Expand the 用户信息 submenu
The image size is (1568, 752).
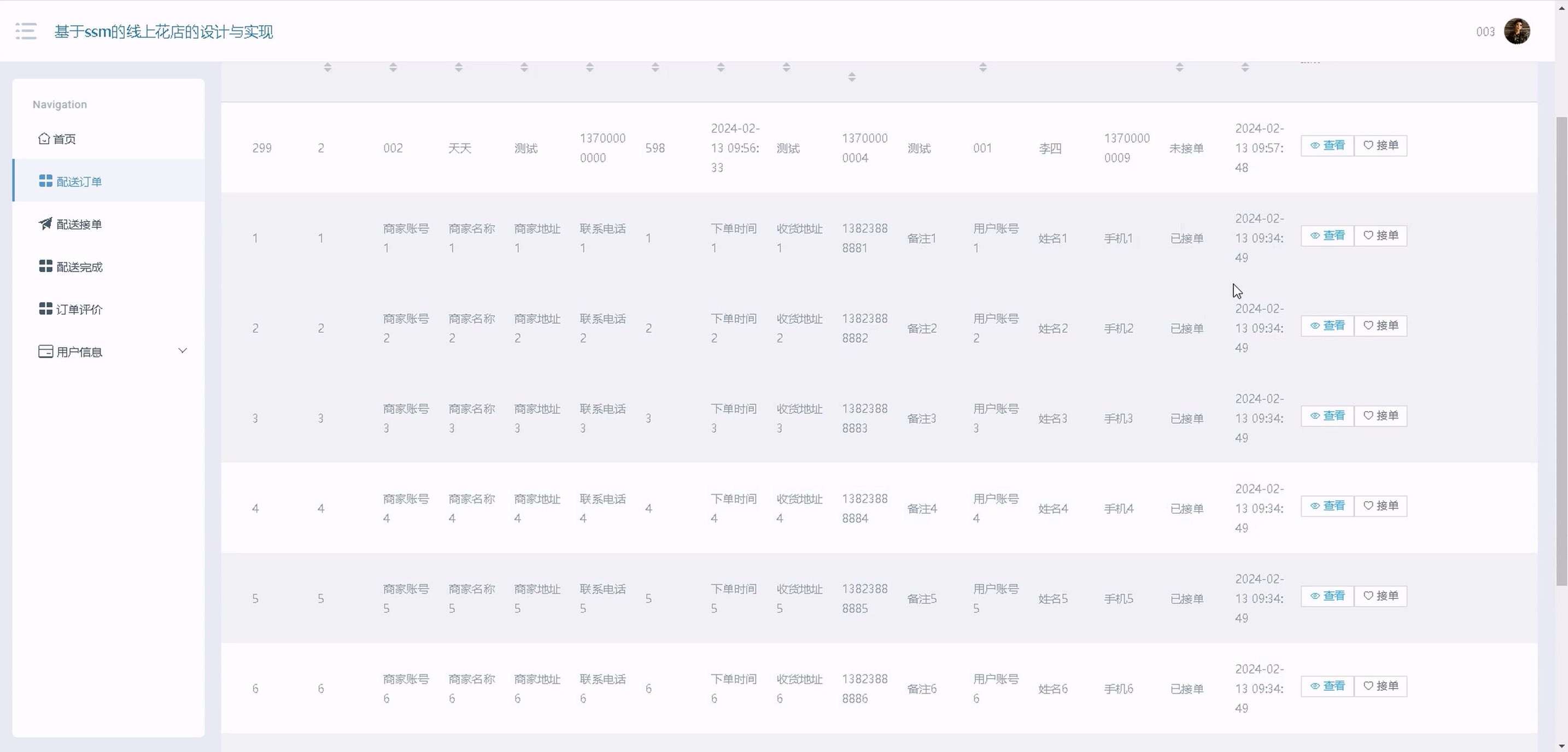click(x=108, y=351)
